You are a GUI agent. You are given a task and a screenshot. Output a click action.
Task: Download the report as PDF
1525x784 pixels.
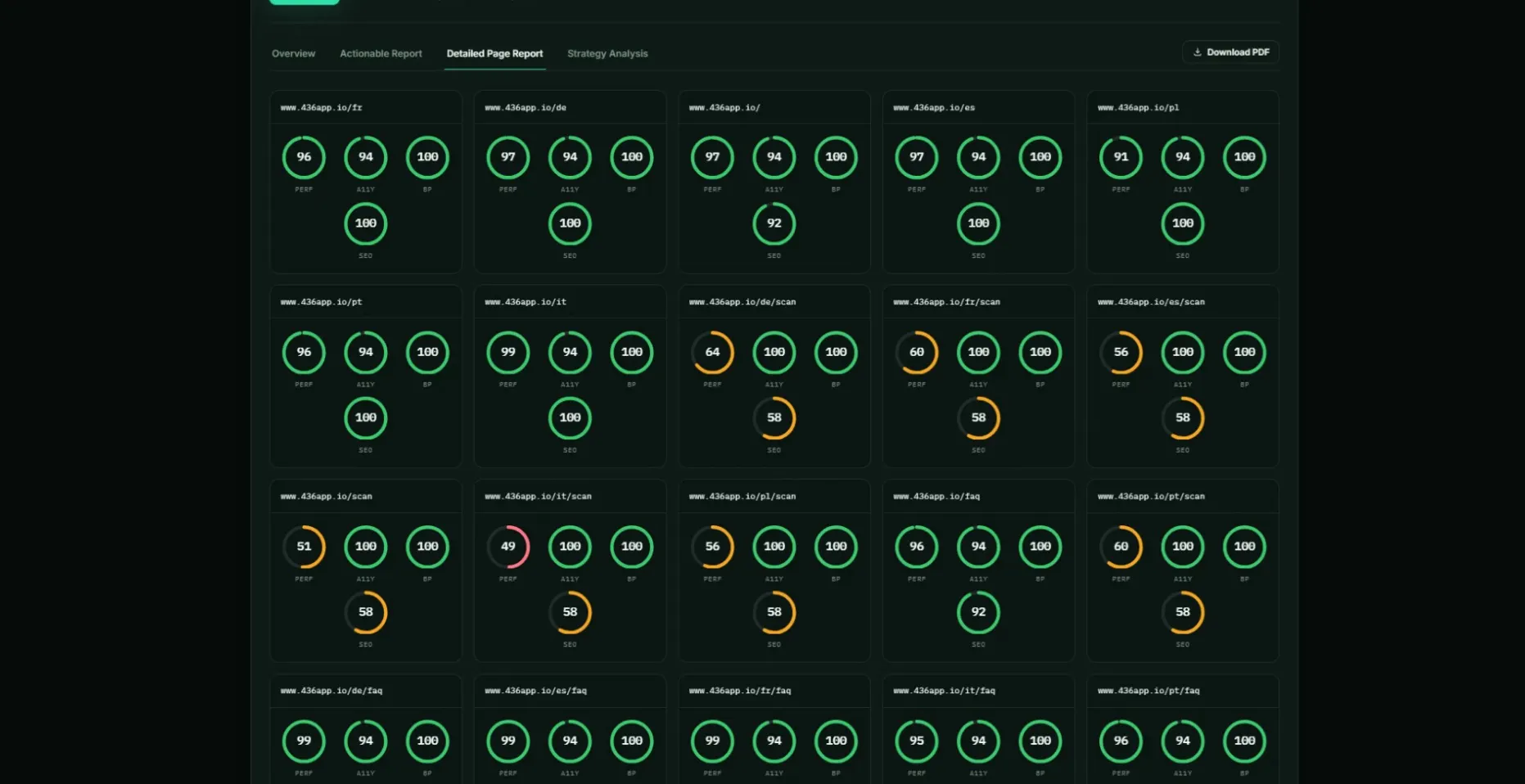[x=1230, y=52]
